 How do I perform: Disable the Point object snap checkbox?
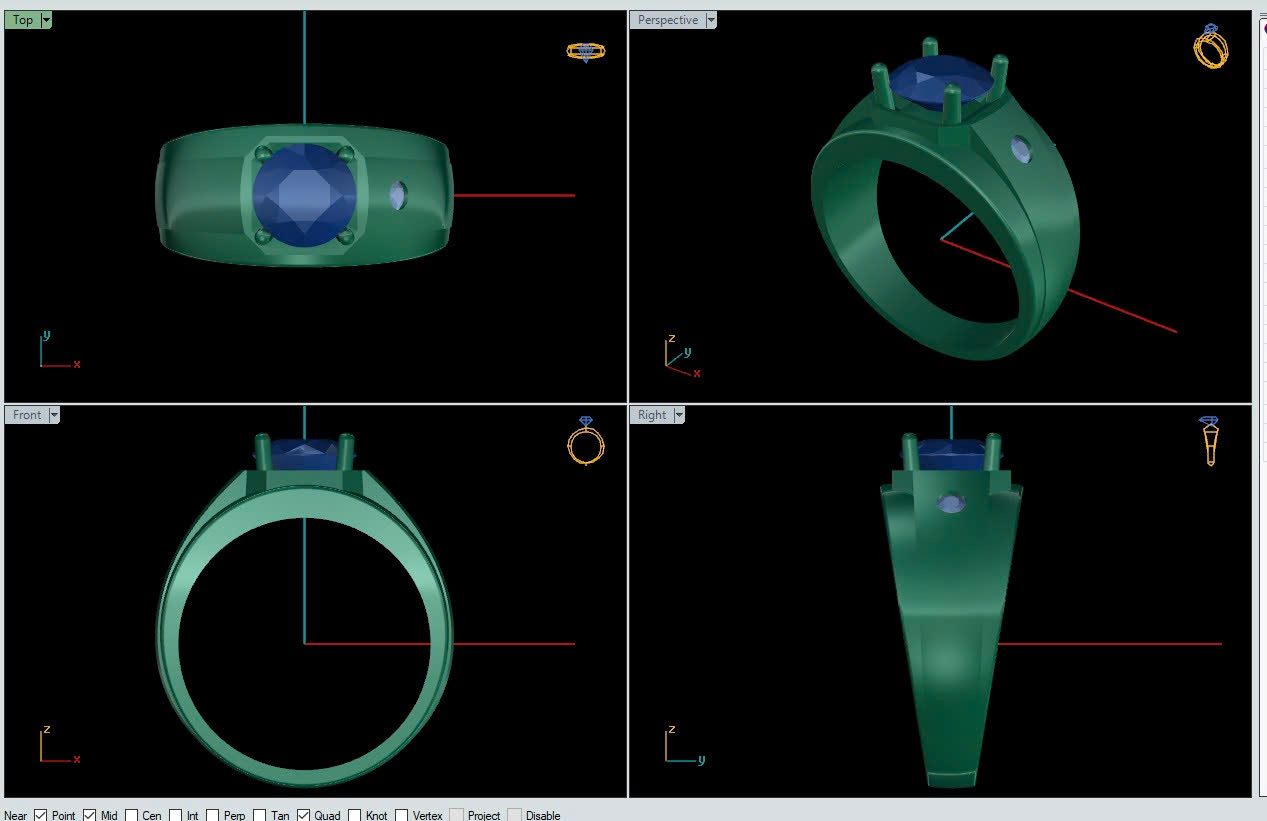[x=41, y=815]
